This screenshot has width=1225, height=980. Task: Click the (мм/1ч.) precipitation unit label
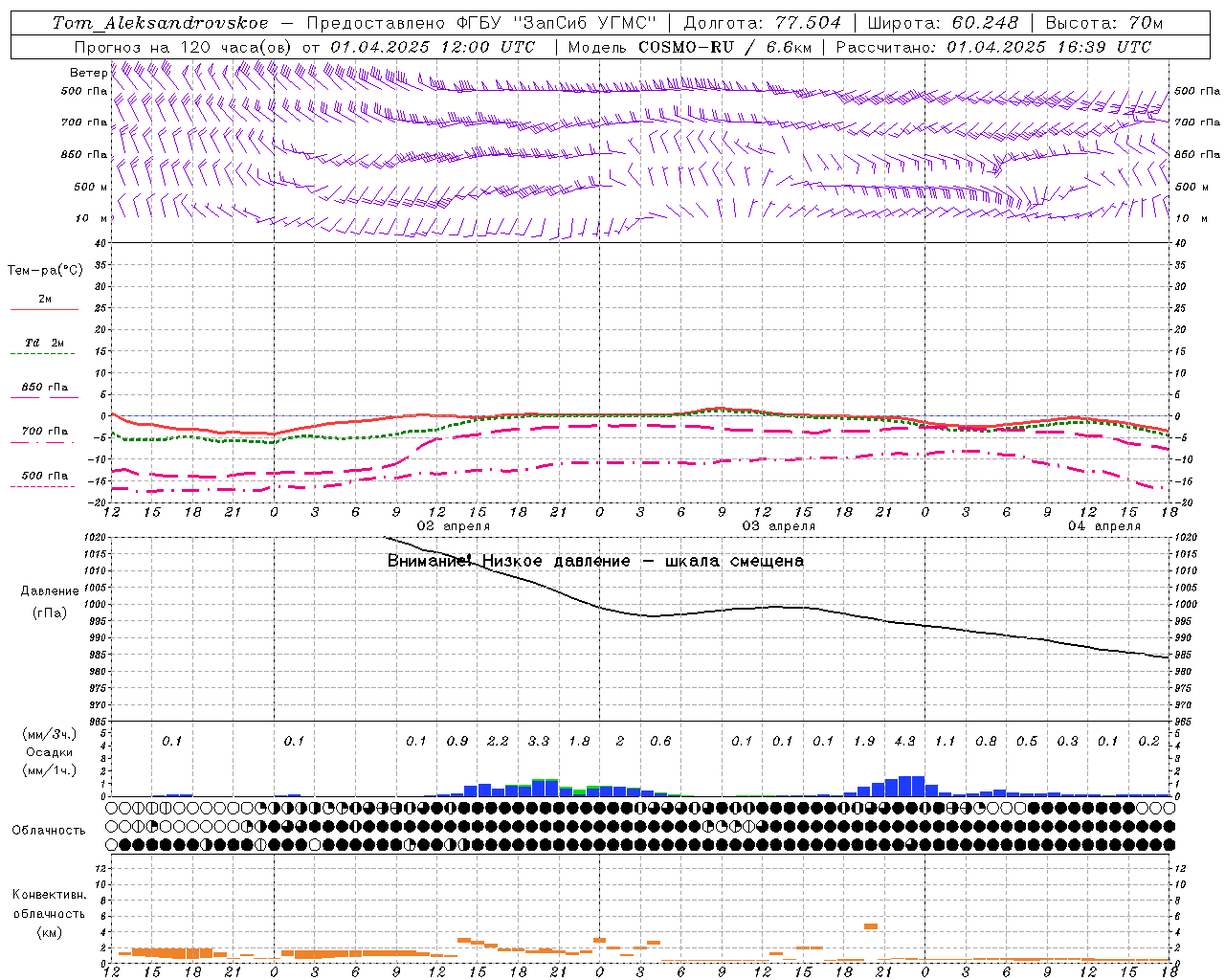(49, 770)
